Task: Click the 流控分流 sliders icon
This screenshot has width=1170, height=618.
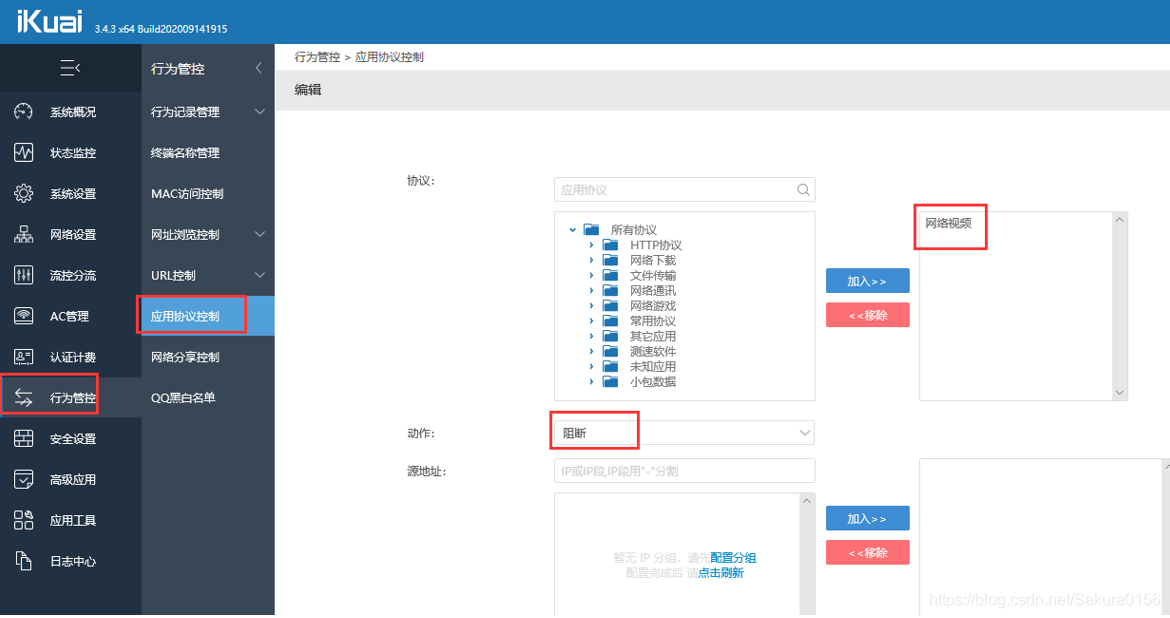Action: point(23,275)
